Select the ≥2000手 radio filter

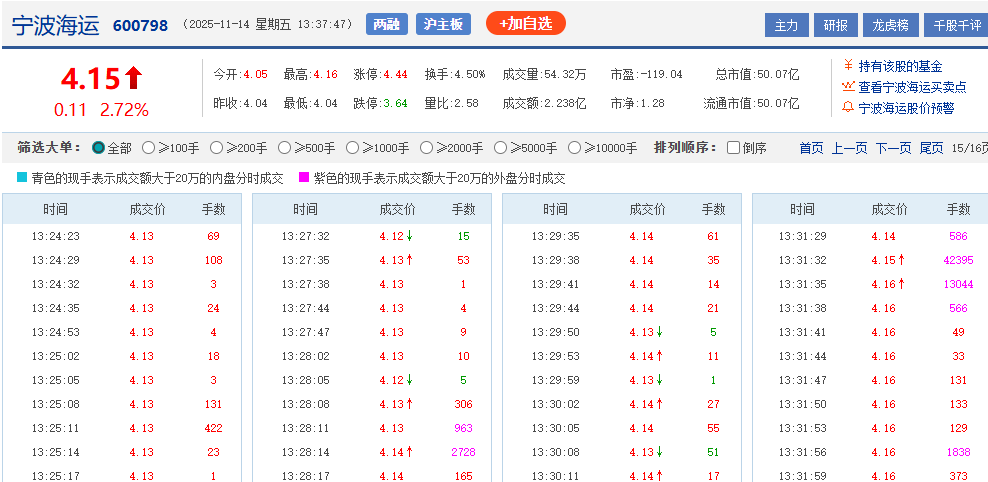click(426, 148)
